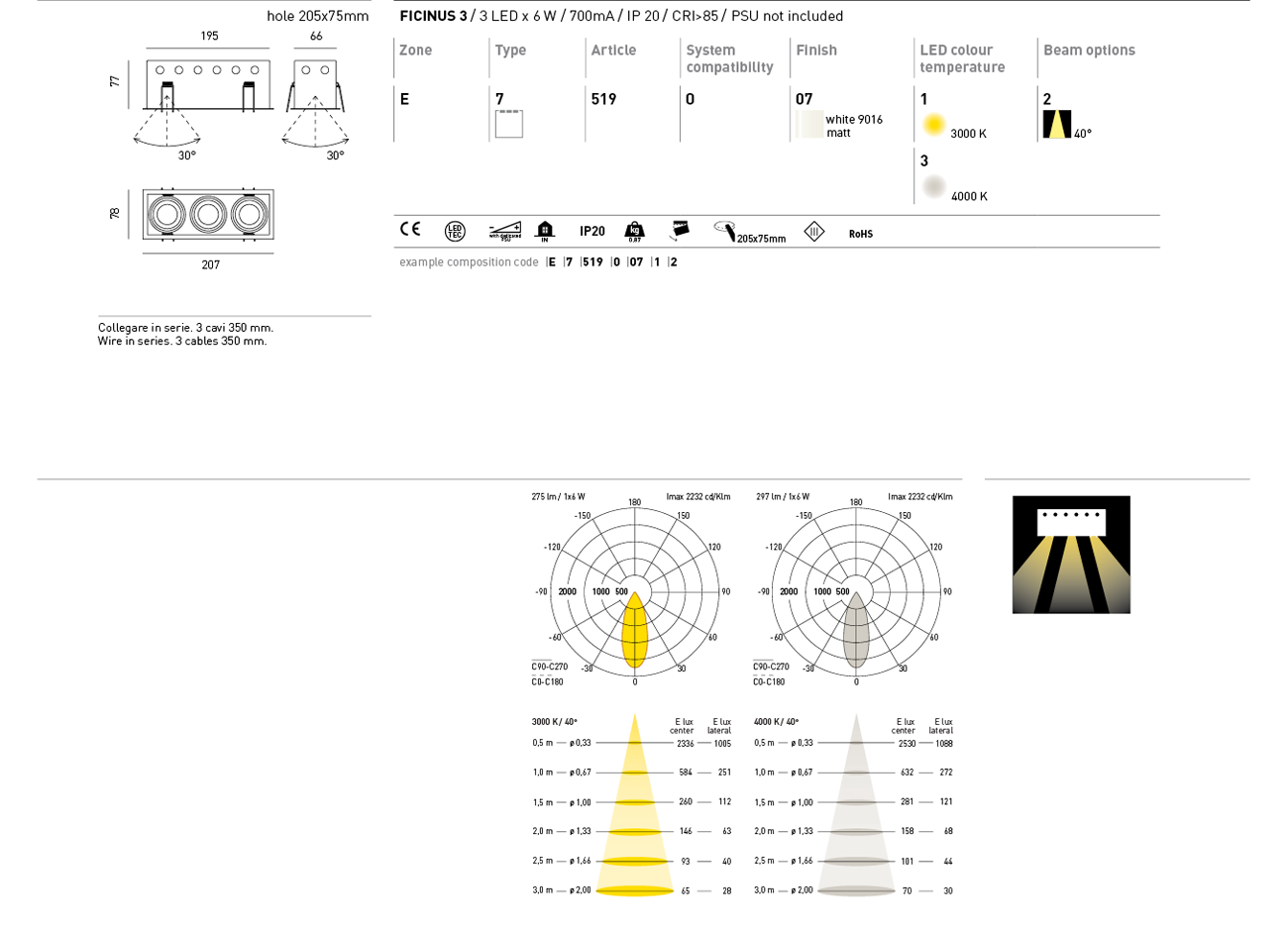Click the IP20 protection rating symbol
1288x931 pixels.
(592, 232)
